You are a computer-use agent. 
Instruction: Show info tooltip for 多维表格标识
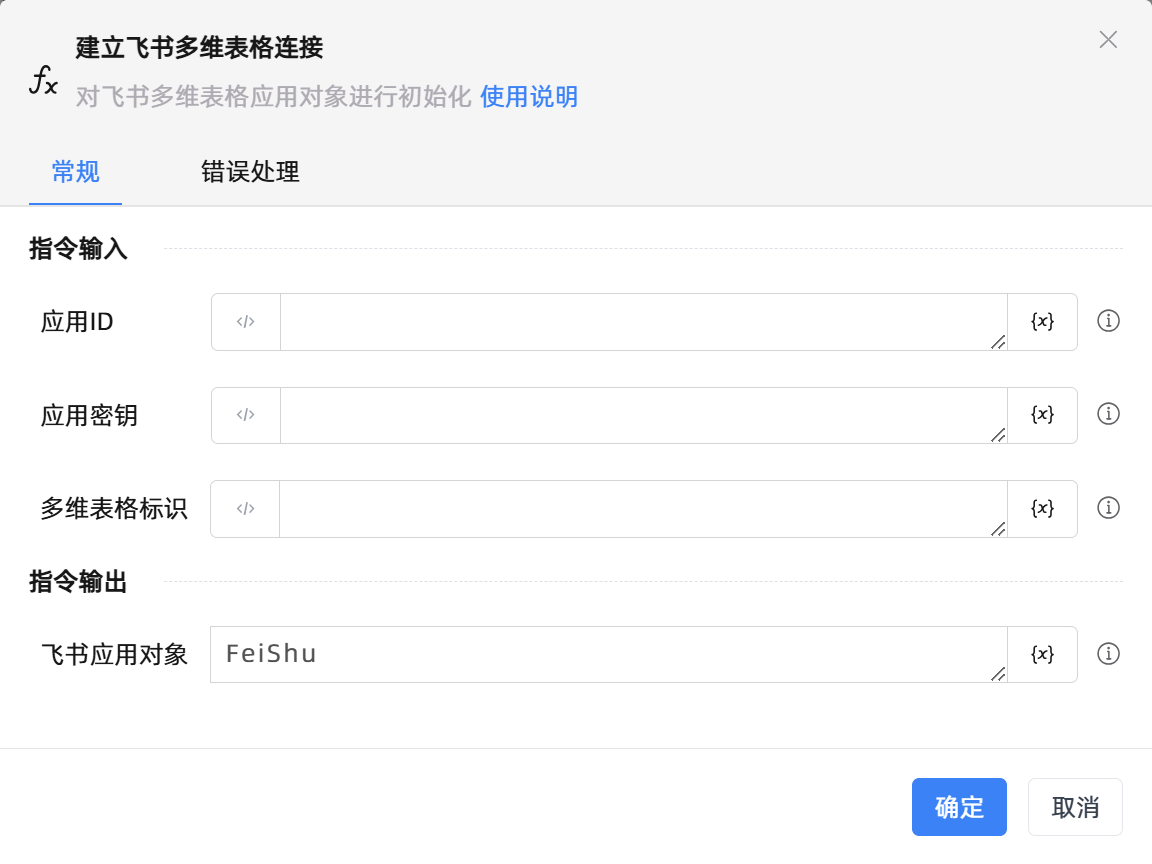pos(1108,508)
